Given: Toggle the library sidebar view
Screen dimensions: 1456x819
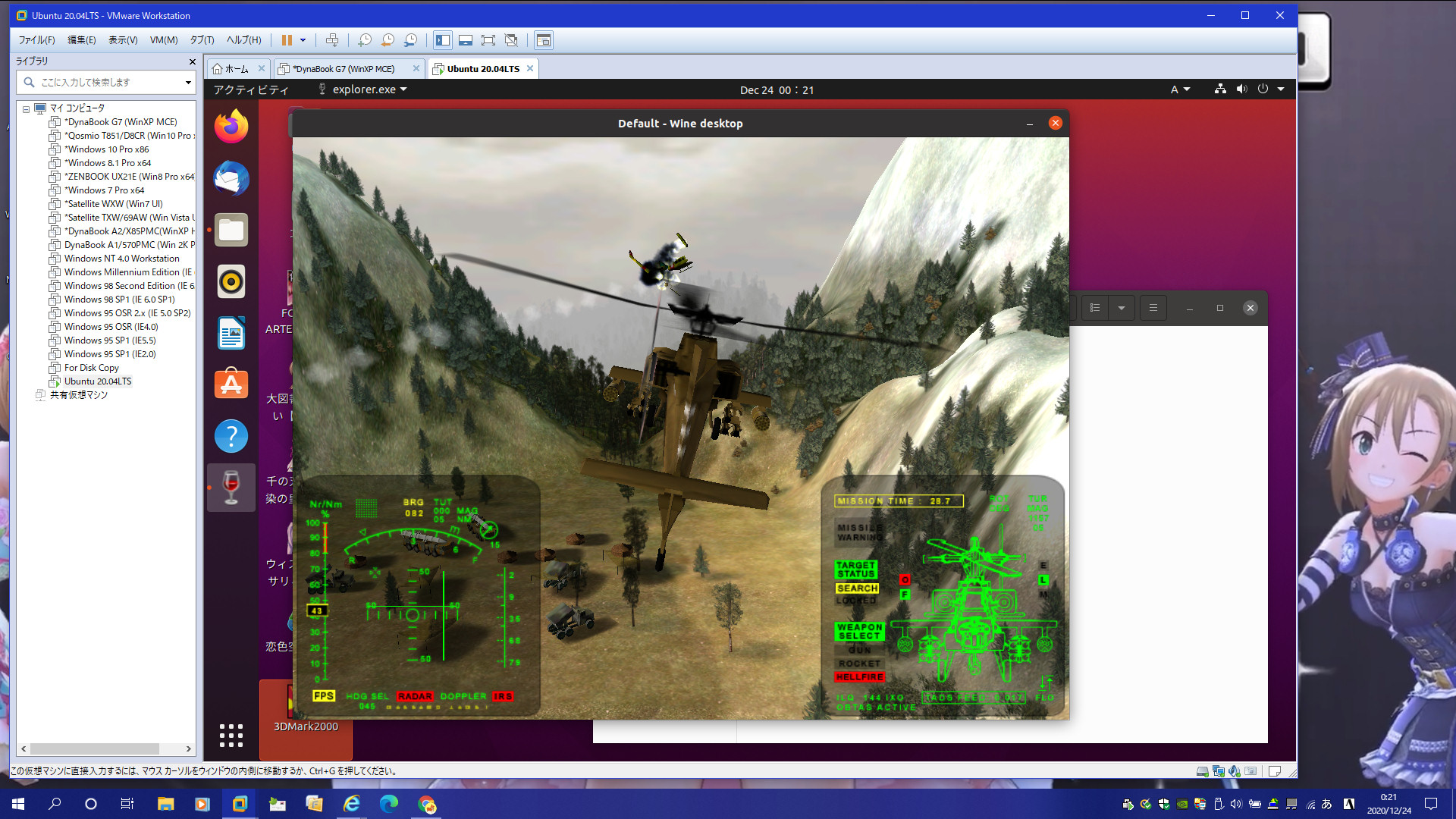Looking at the screenshot, I should click(443, 40).
